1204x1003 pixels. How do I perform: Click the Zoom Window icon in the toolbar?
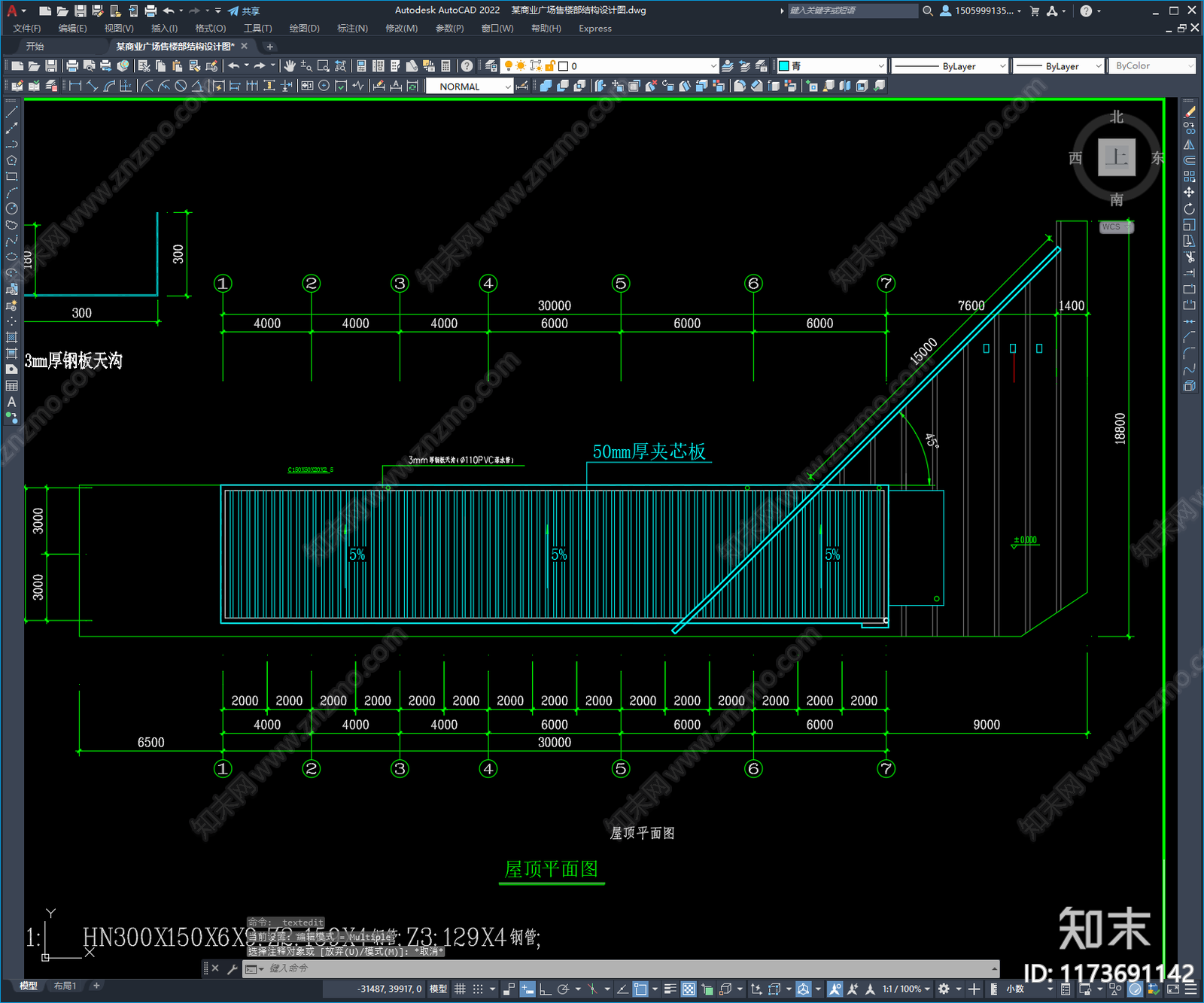click(323, 66)
